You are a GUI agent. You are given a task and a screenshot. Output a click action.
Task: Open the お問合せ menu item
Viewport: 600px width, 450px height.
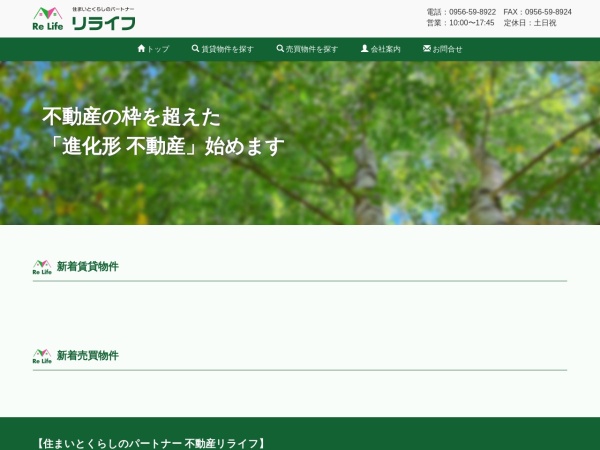pyautogui.click(x=447, y=49)
